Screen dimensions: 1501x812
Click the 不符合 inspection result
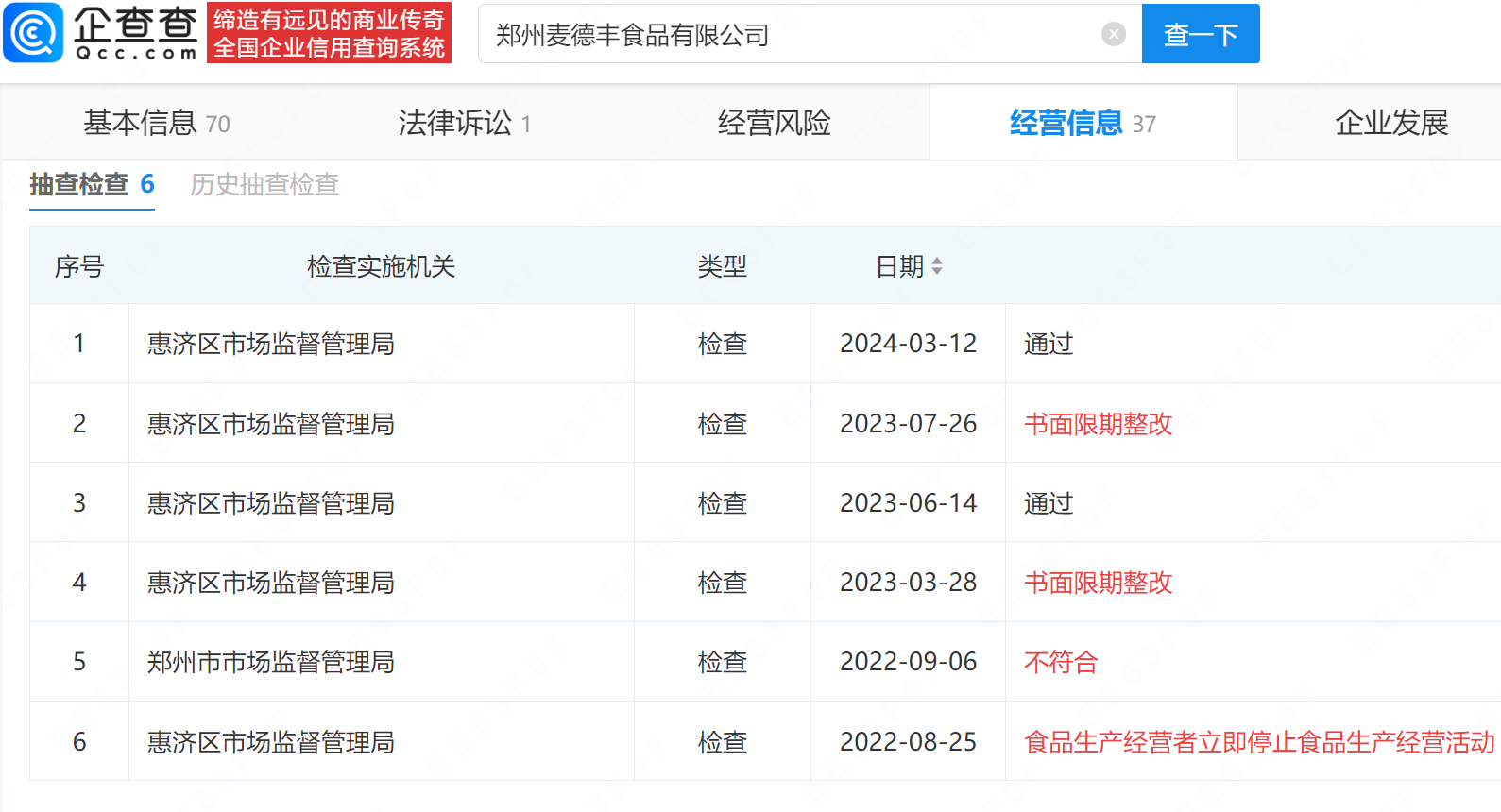click(1060, 662)
